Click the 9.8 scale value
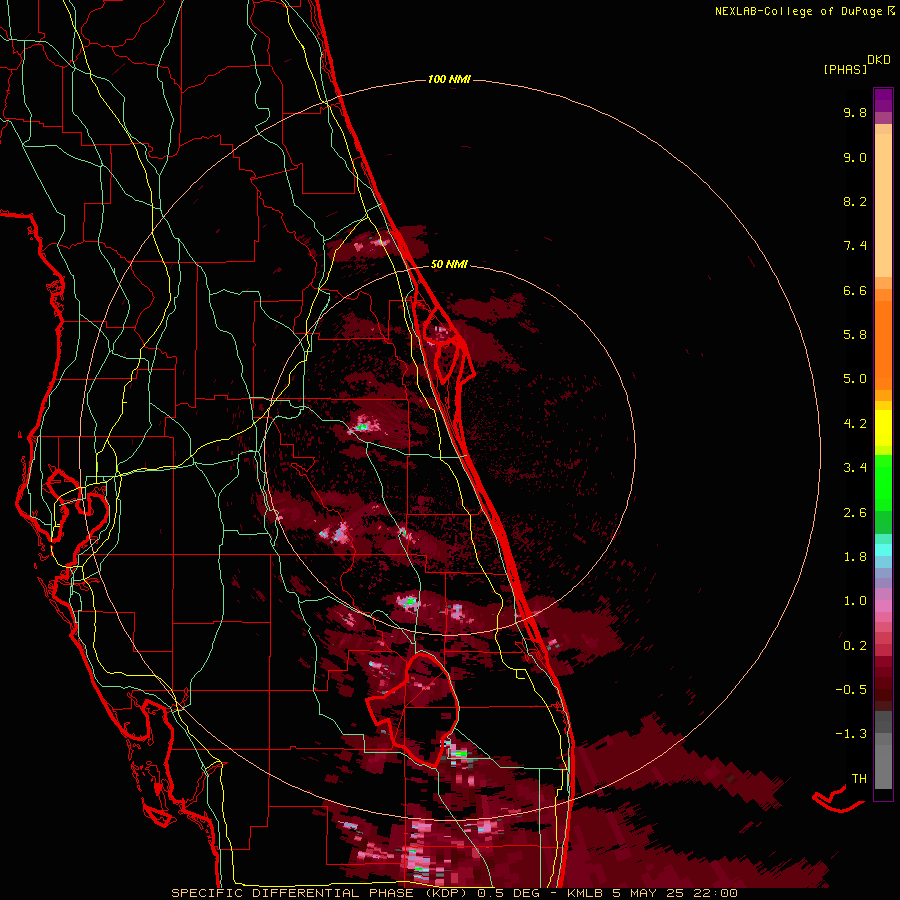The image size is (900, 900). (855, 112)
